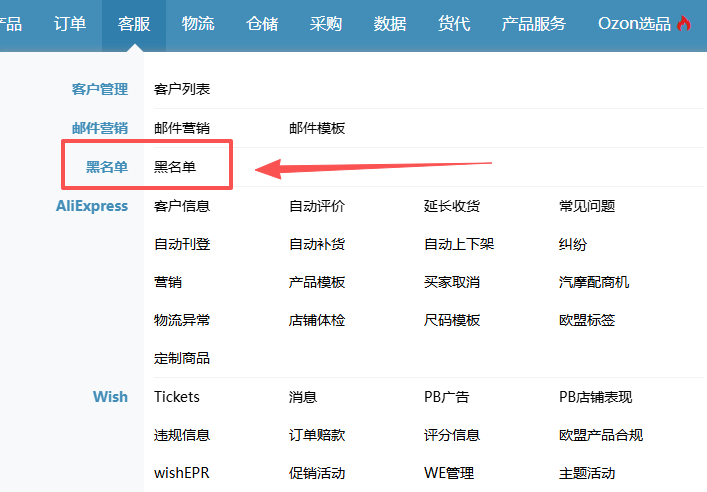
Task: Open the 客服 top menu tab
Action: pos(134,24)
